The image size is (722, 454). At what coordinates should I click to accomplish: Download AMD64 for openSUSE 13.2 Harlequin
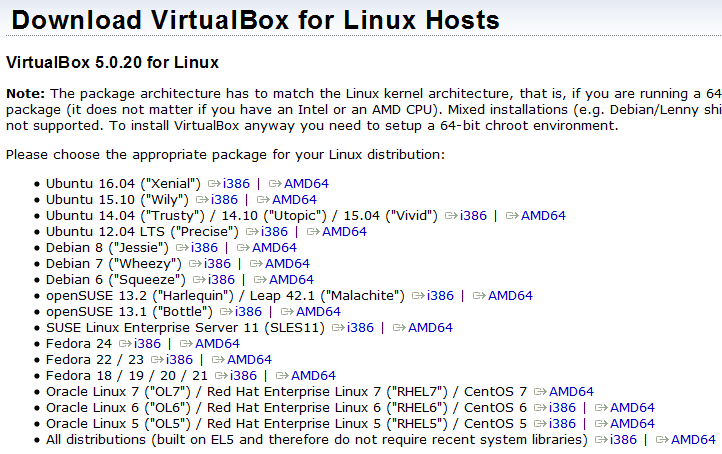click(510, 296)
